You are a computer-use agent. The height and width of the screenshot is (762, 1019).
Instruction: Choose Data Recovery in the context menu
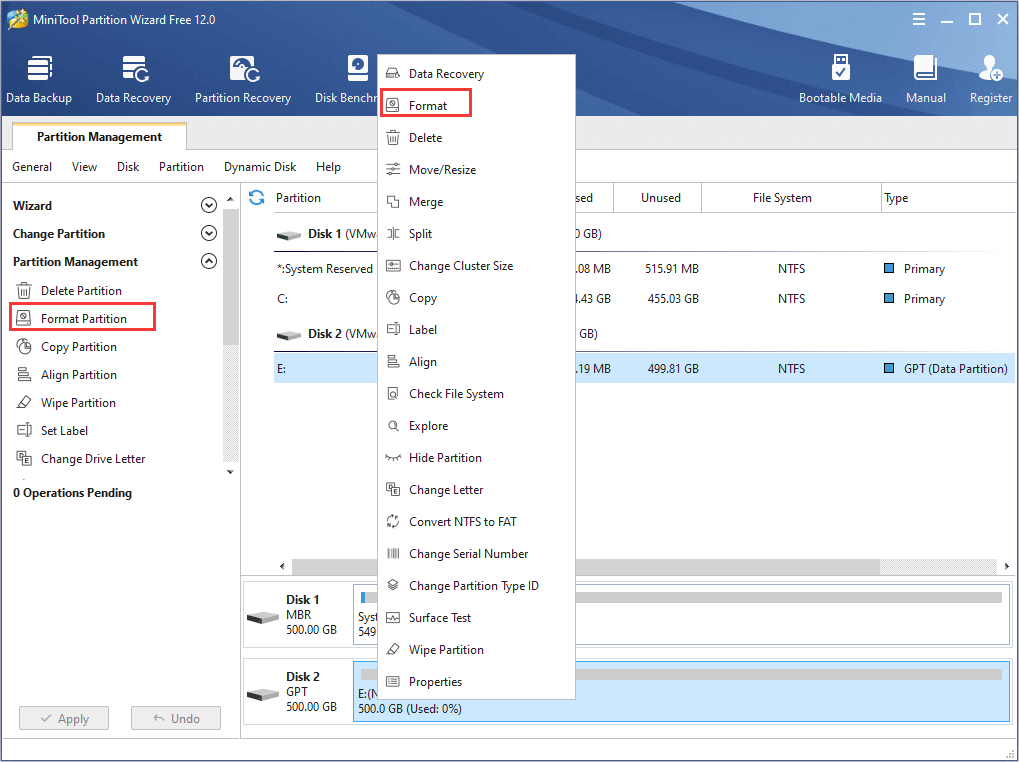point(476,73)
